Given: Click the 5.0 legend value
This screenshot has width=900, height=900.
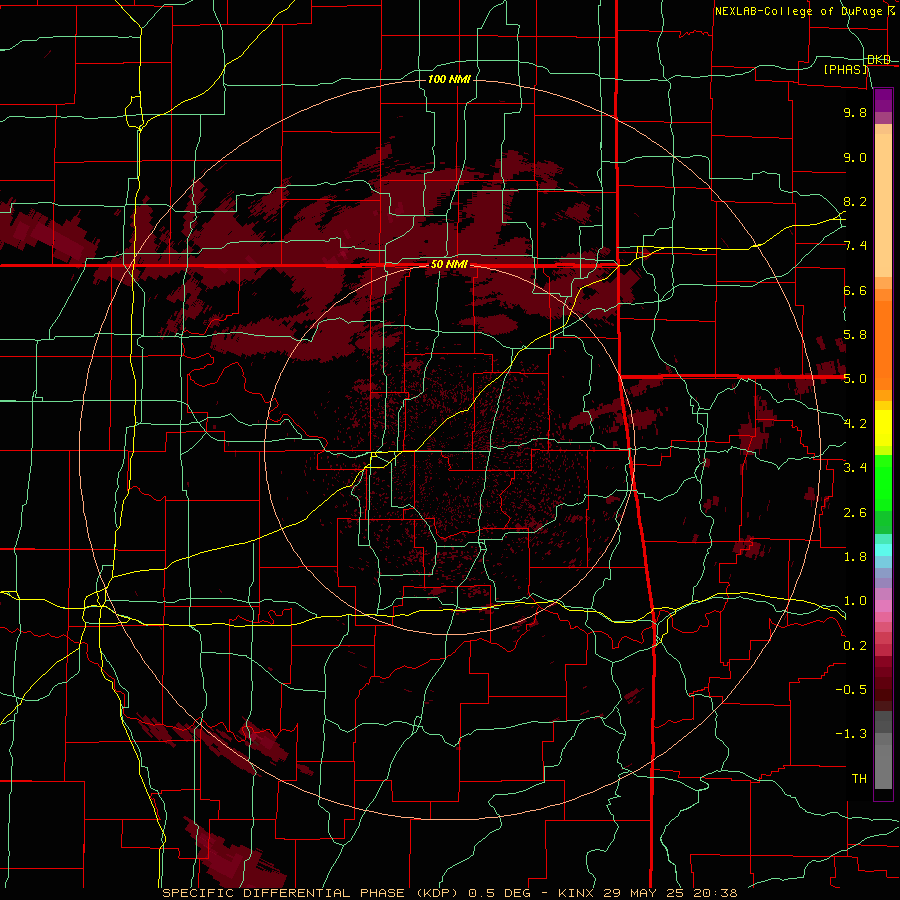Looking at the screenshot, I should coord(855,379).
